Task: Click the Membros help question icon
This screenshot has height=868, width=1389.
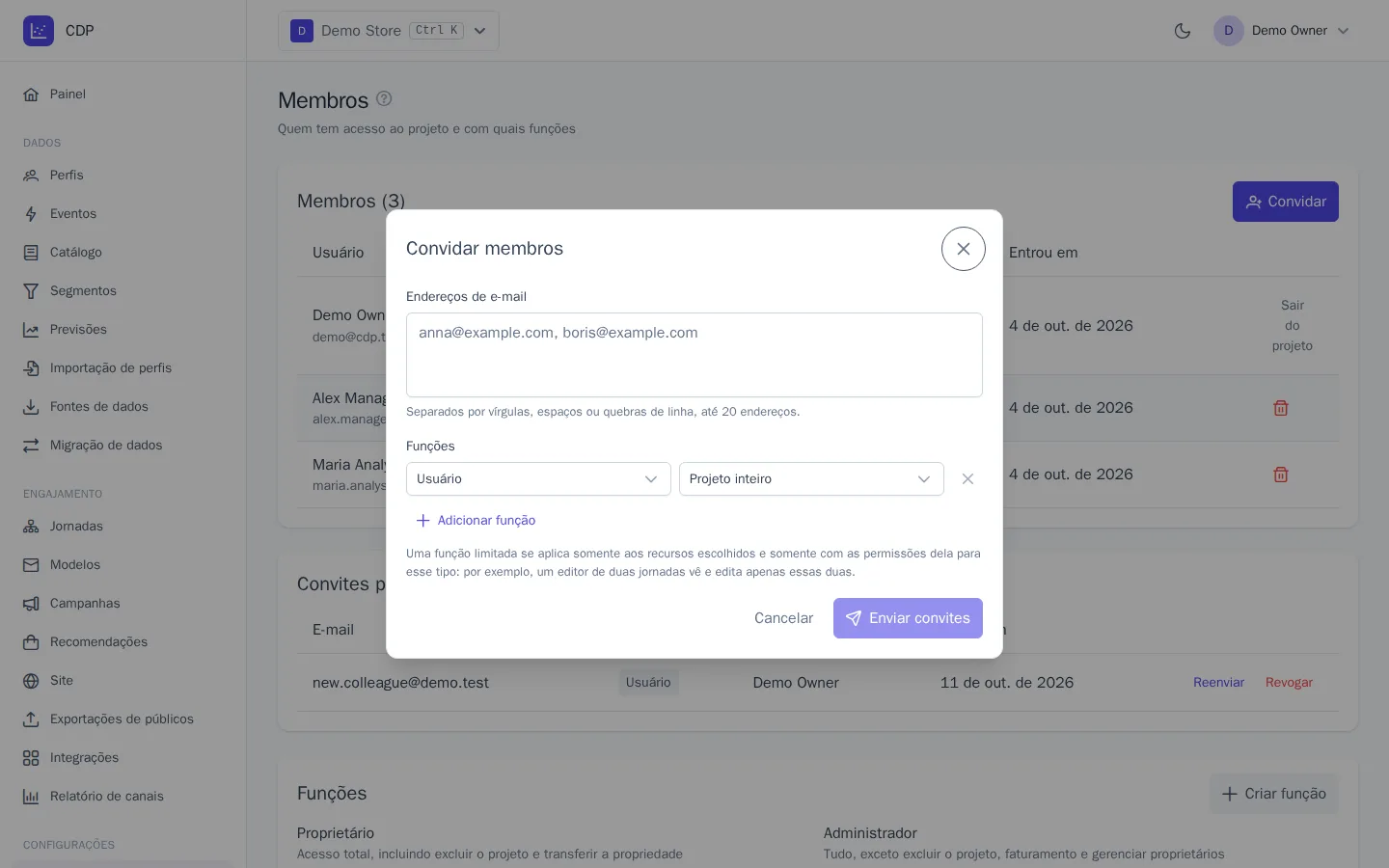Action: 384,98
